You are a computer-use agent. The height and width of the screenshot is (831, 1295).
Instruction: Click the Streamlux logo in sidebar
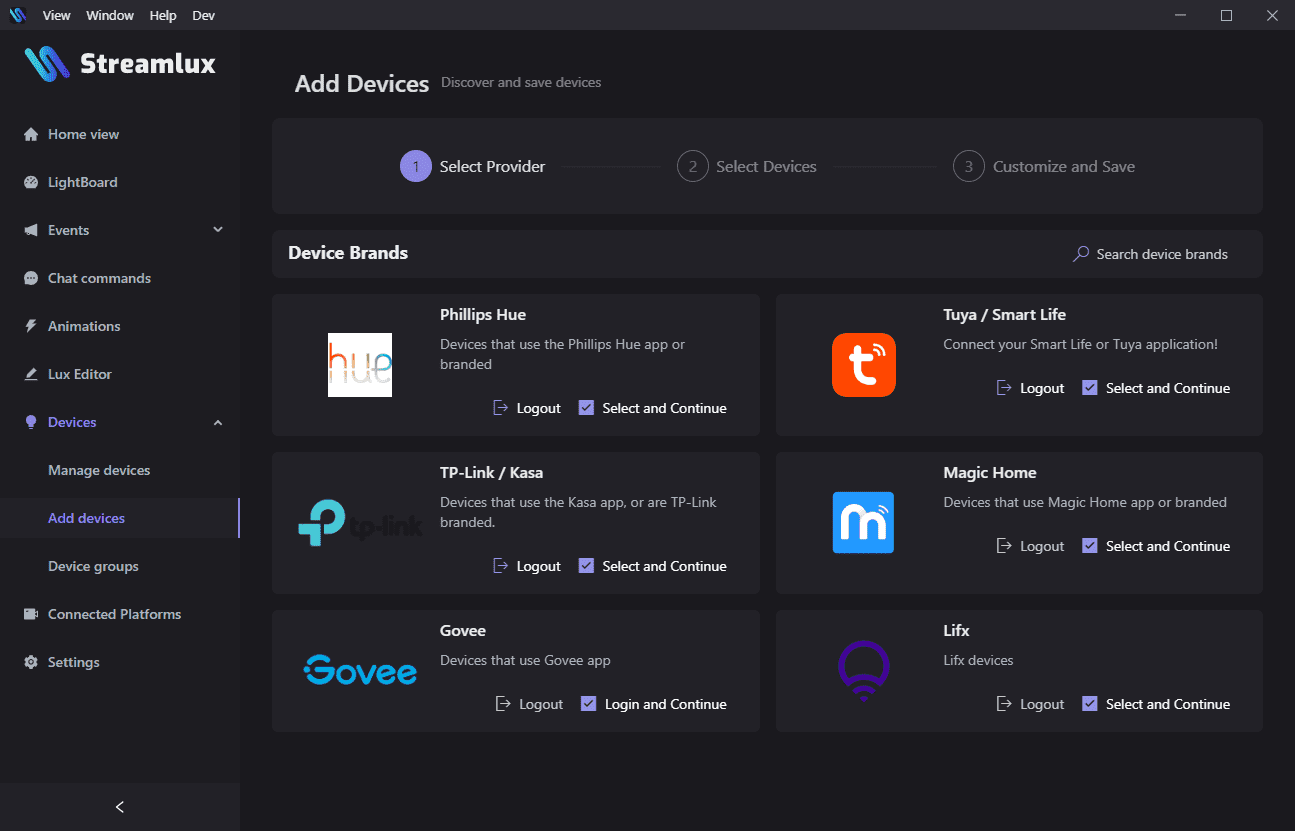(x=120, y=65)
